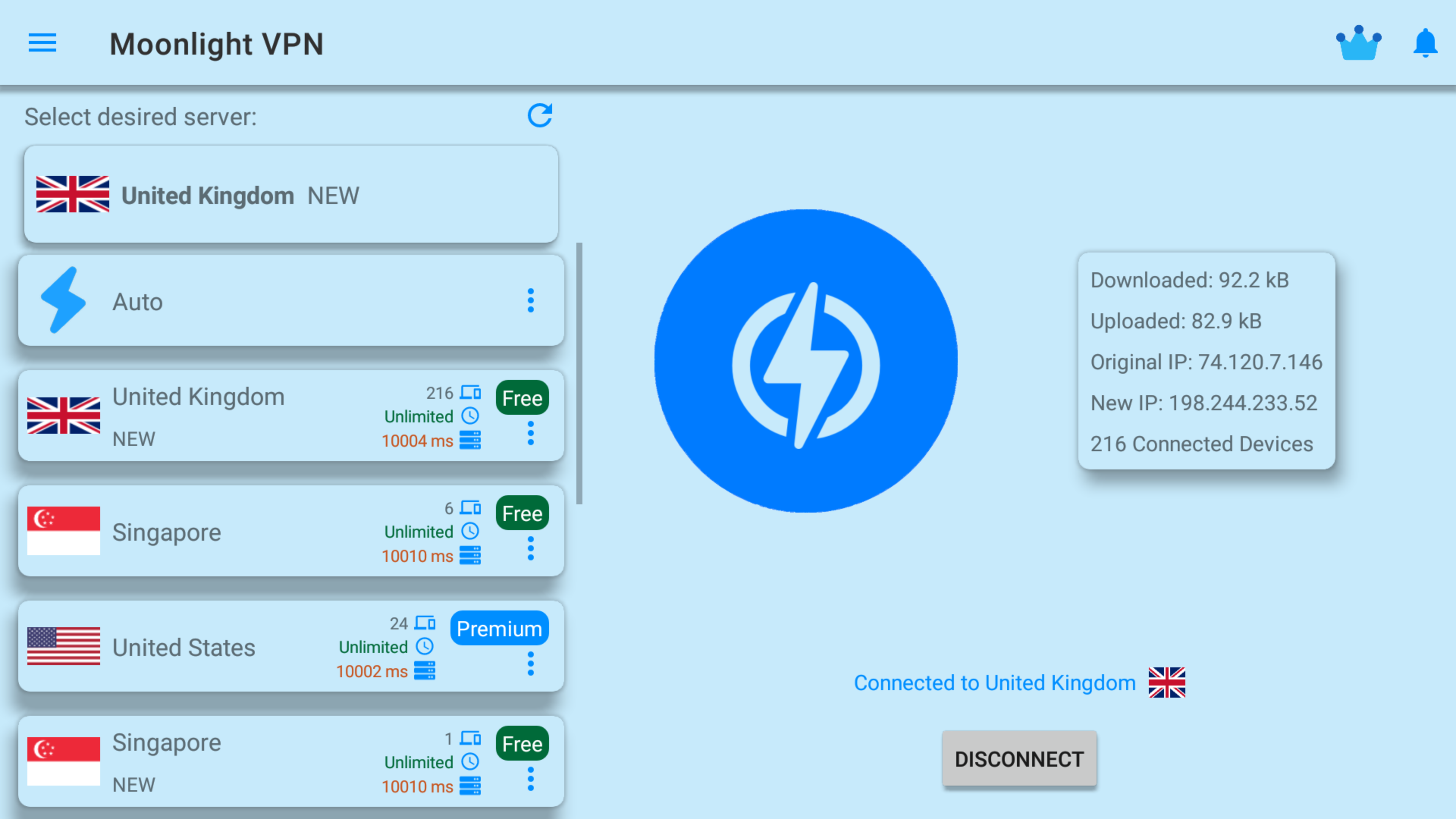
Task: Click clock icon on Singapore 6-device row
Action: tap(470, 531)
